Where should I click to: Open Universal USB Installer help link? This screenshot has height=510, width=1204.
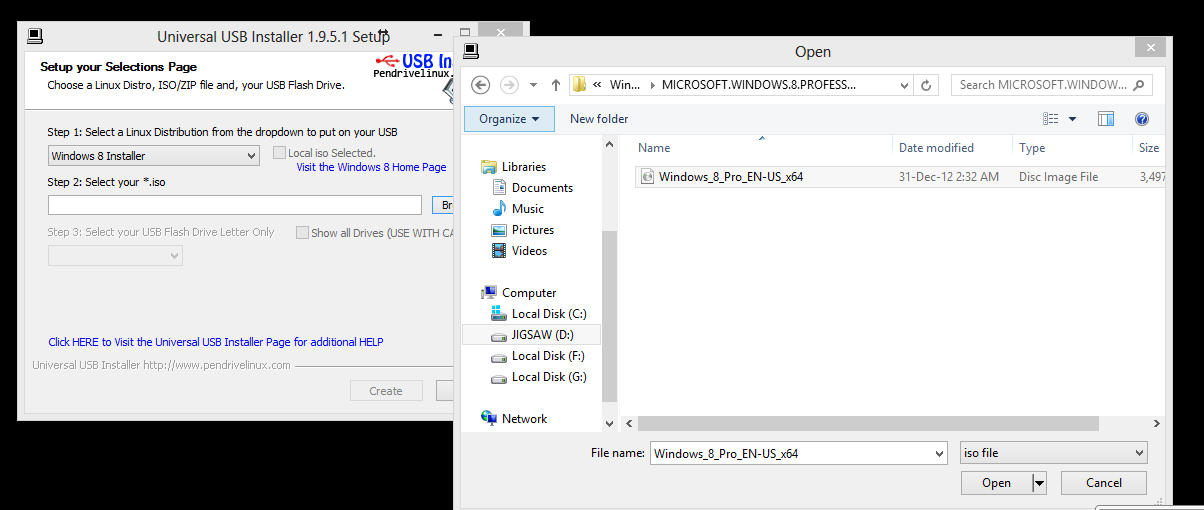click(216, 342)
